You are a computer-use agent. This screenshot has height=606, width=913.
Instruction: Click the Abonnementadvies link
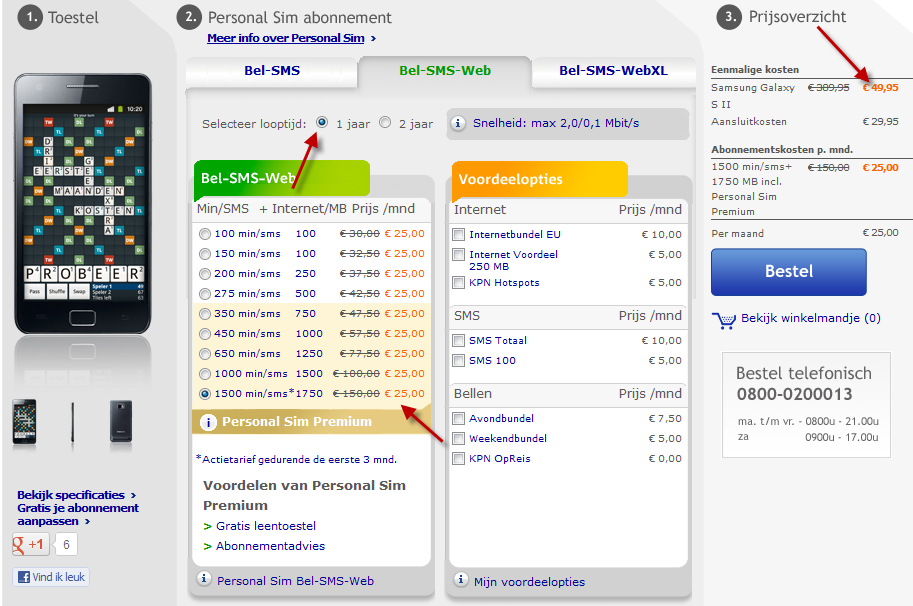270,546
